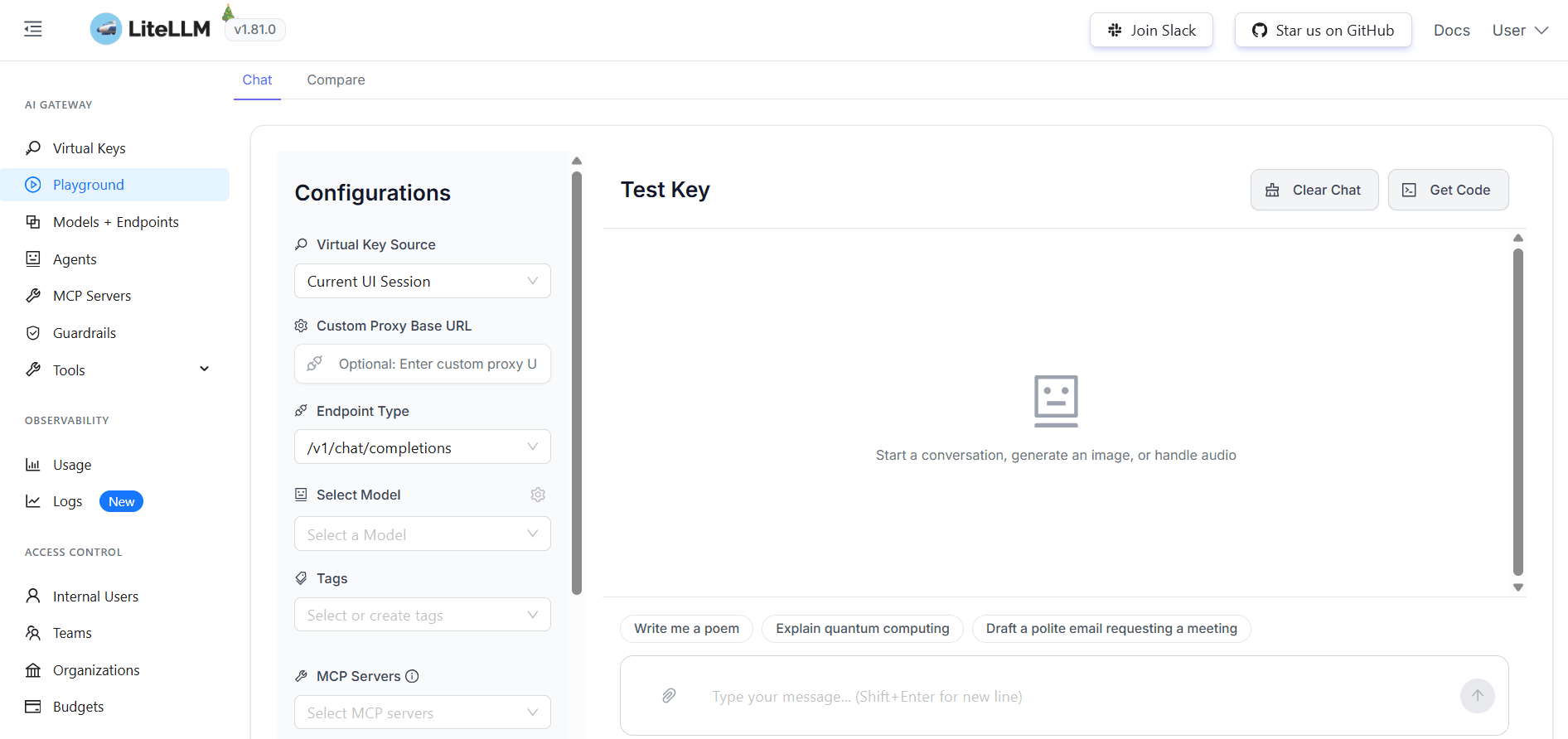Click Star us on GitHub

pyautogui.click(x=1323, y=31)
